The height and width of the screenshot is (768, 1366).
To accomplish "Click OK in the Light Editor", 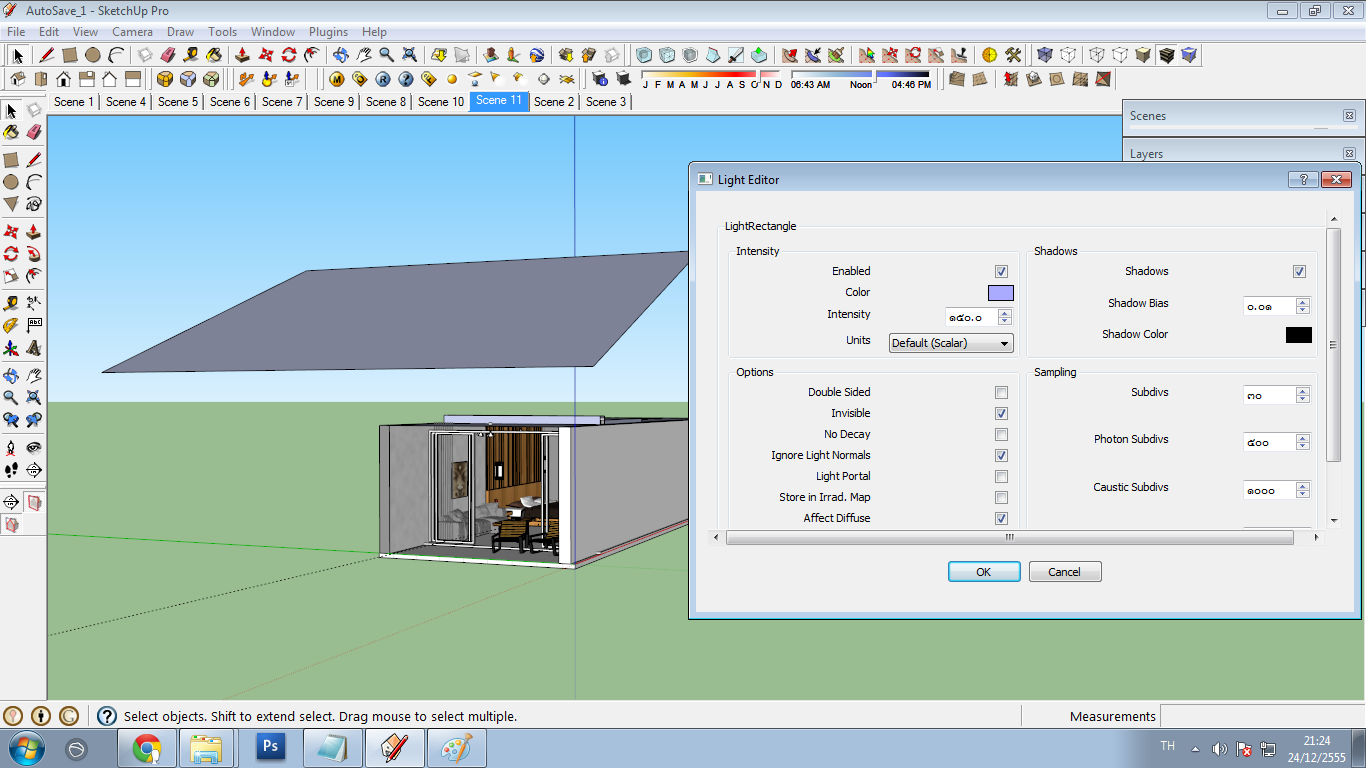I will [x=984, y=572].
